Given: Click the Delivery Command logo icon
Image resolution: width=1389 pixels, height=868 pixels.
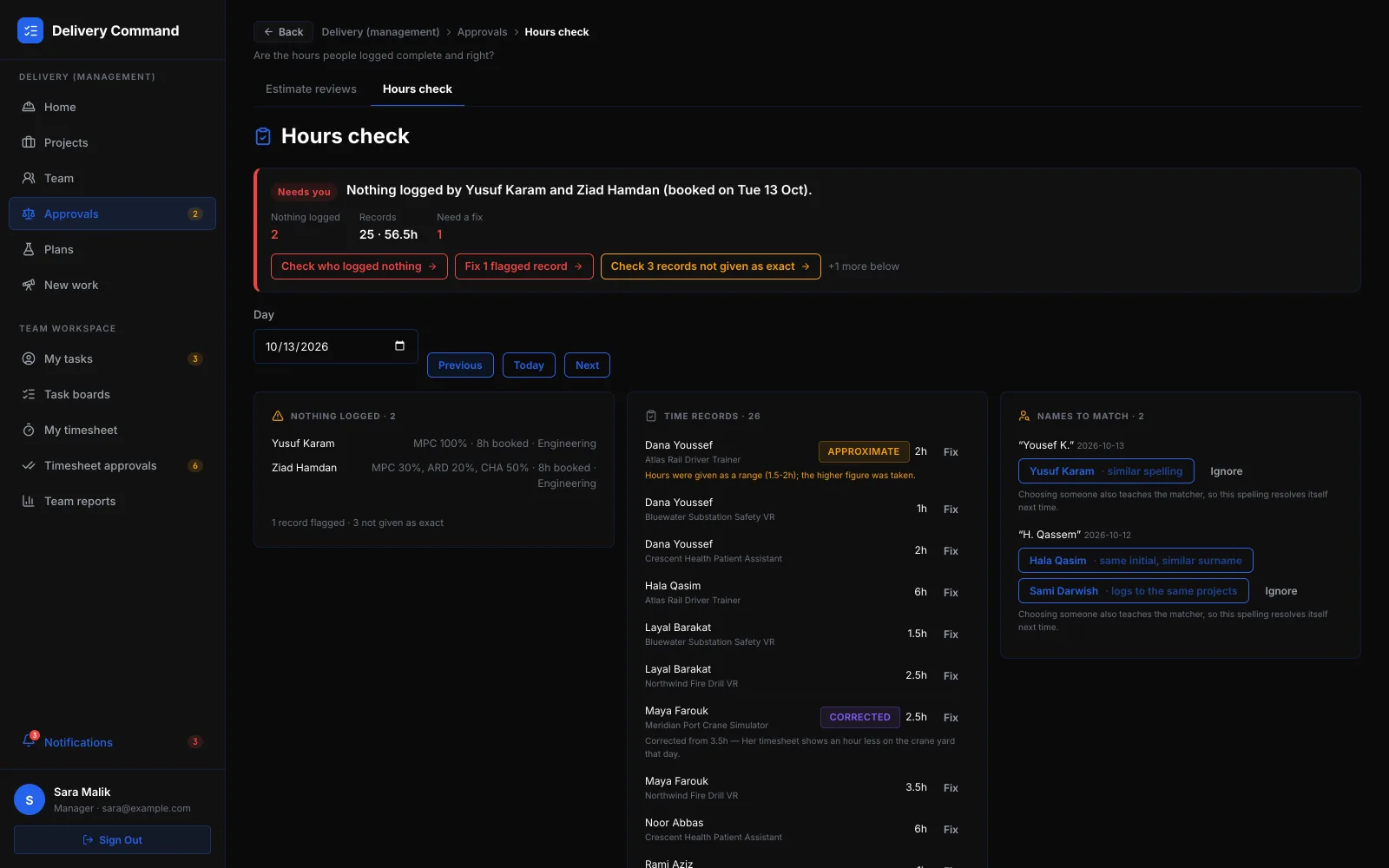Looking at the screenshot, I should click(x=30, y=30).
